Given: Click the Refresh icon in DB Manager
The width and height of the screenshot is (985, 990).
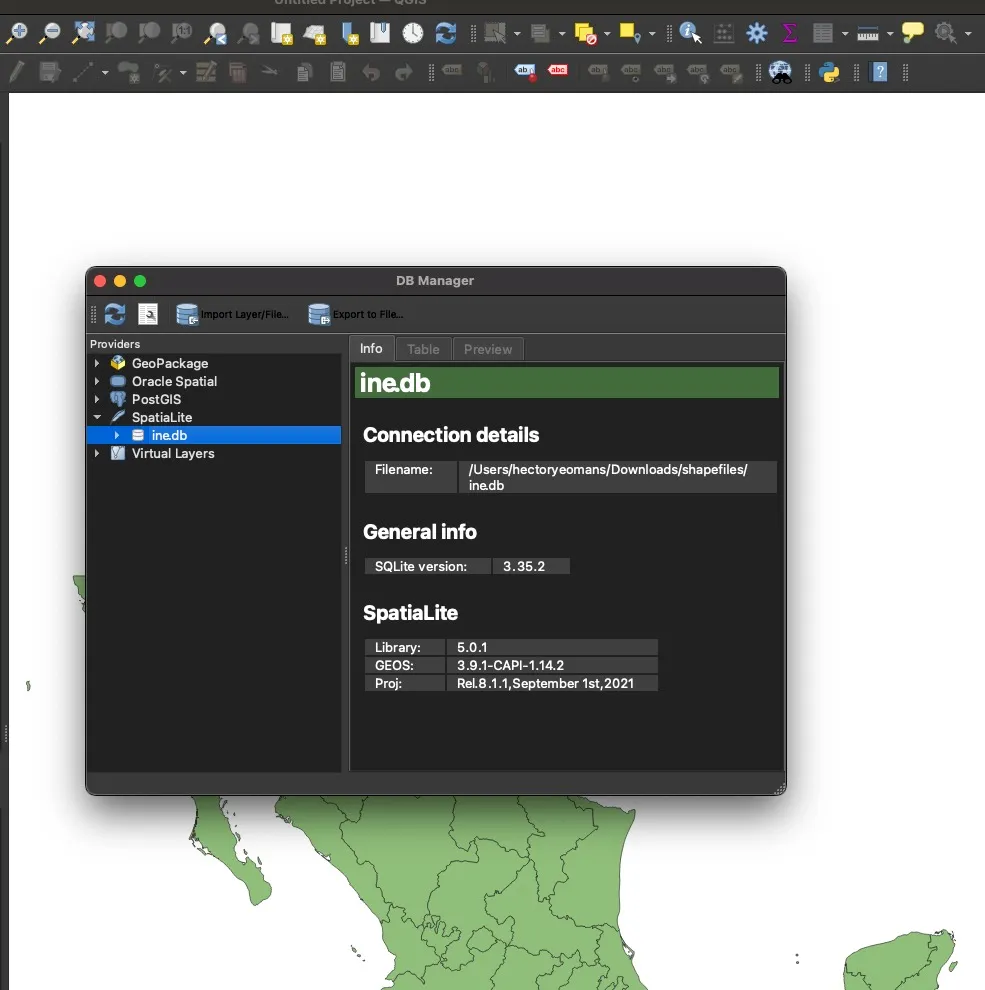Looking at the screenshot, I should point(115,315).
